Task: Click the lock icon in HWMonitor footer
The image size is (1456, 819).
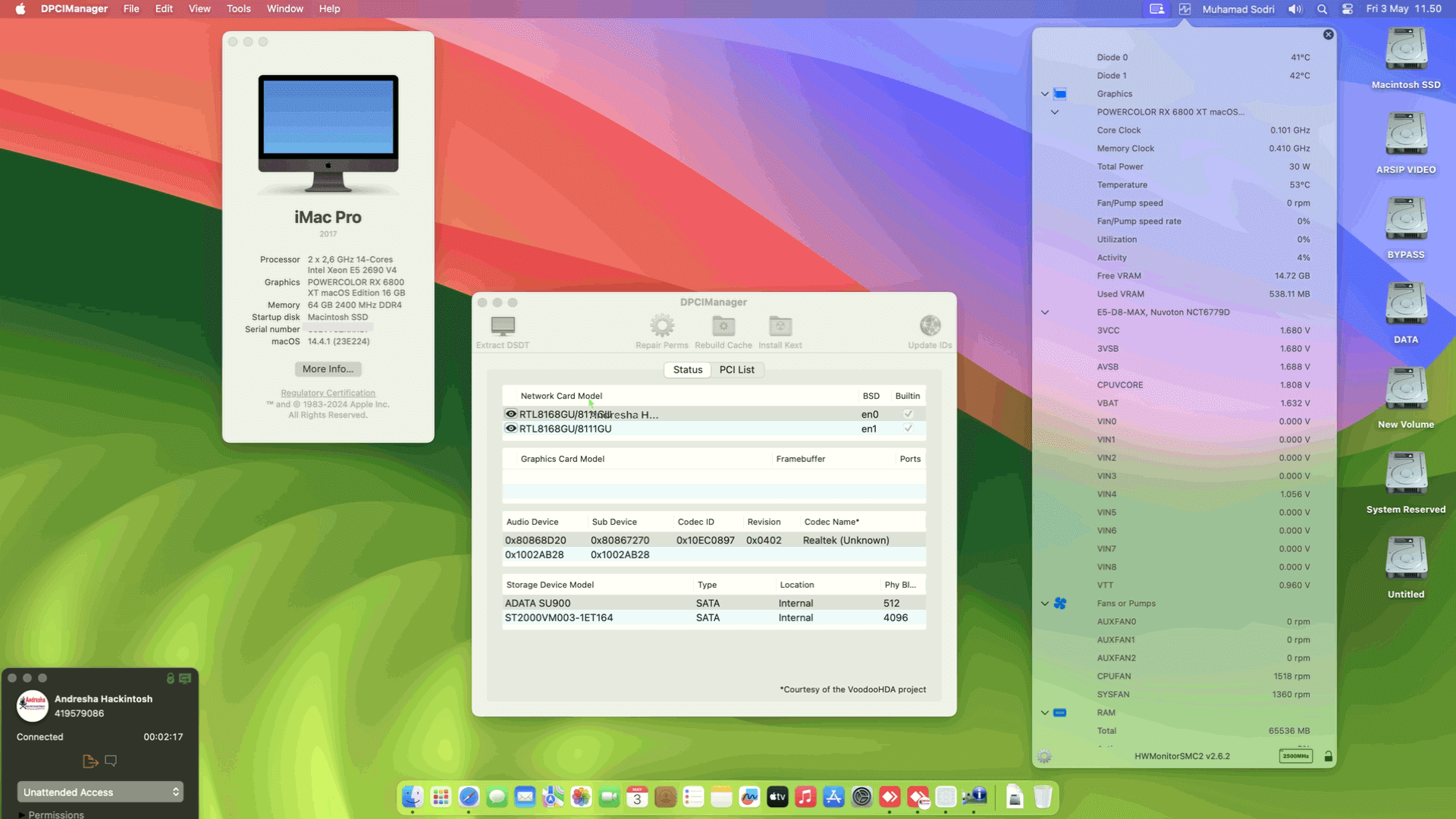Action: click(1328, 756)
